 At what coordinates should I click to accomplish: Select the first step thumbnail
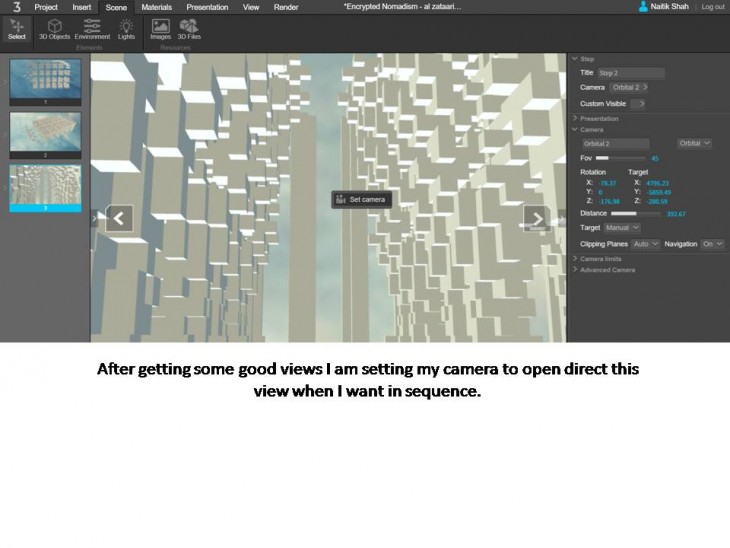(x=45, y=80)
